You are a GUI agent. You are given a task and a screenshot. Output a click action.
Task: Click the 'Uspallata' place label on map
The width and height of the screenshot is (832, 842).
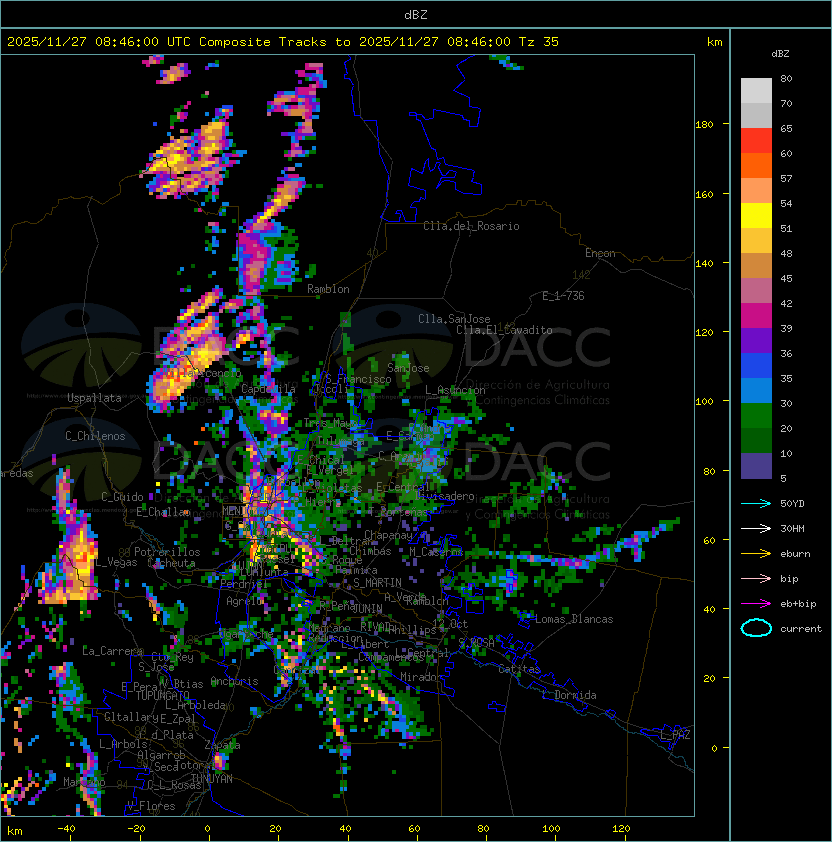[94, 398]
